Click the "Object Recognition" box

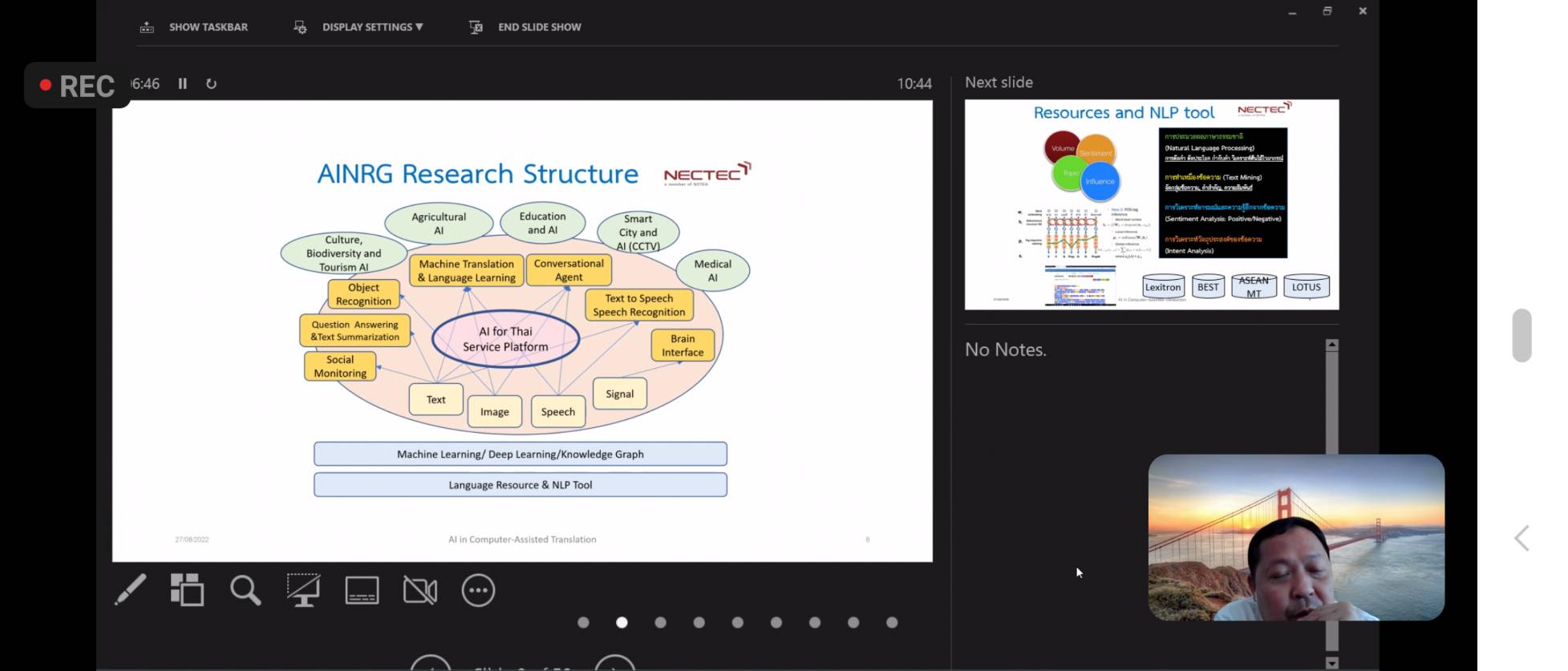coord(363,294)
